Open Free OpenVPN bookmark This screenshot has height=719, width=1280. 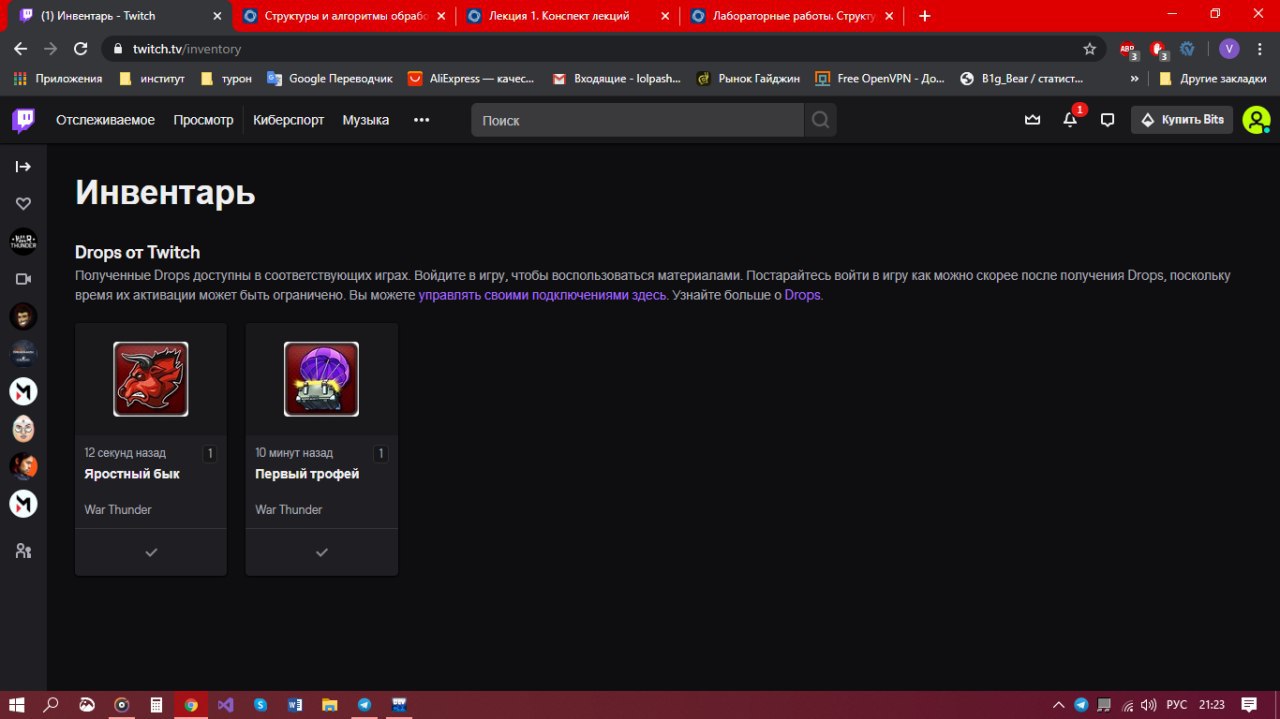(880, 78)
